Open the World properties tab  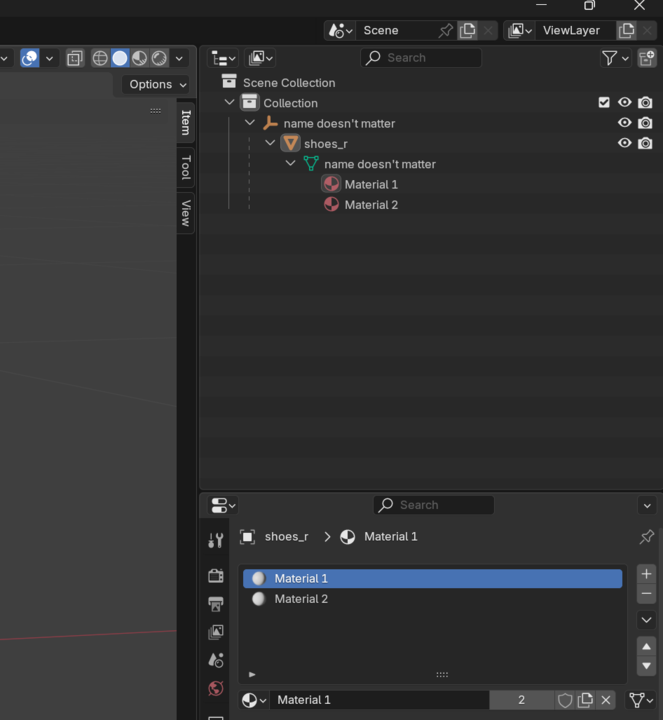216,688
